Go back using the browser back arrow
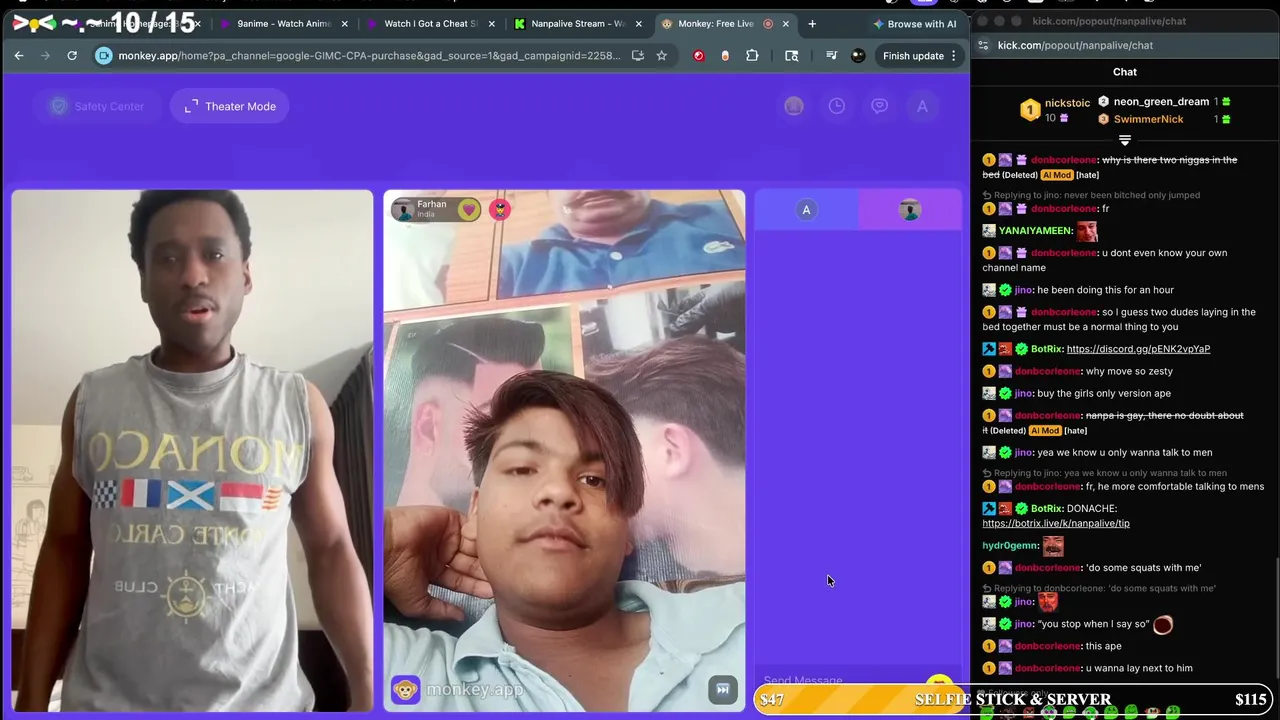This screenshot has height=720, width=1280. click(19, 56)
